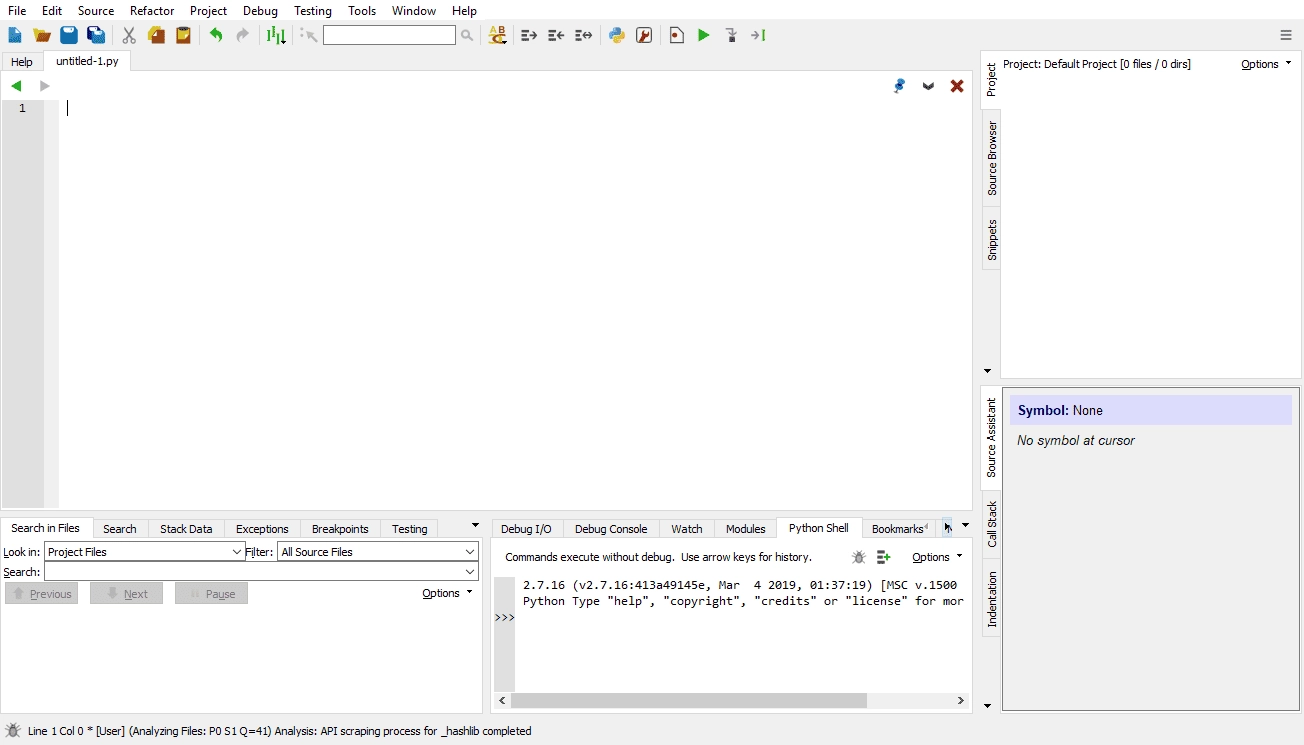The image size is (1304, 745).
Task: Click the magnifier icon beside toolbar search
Action: 467,35
